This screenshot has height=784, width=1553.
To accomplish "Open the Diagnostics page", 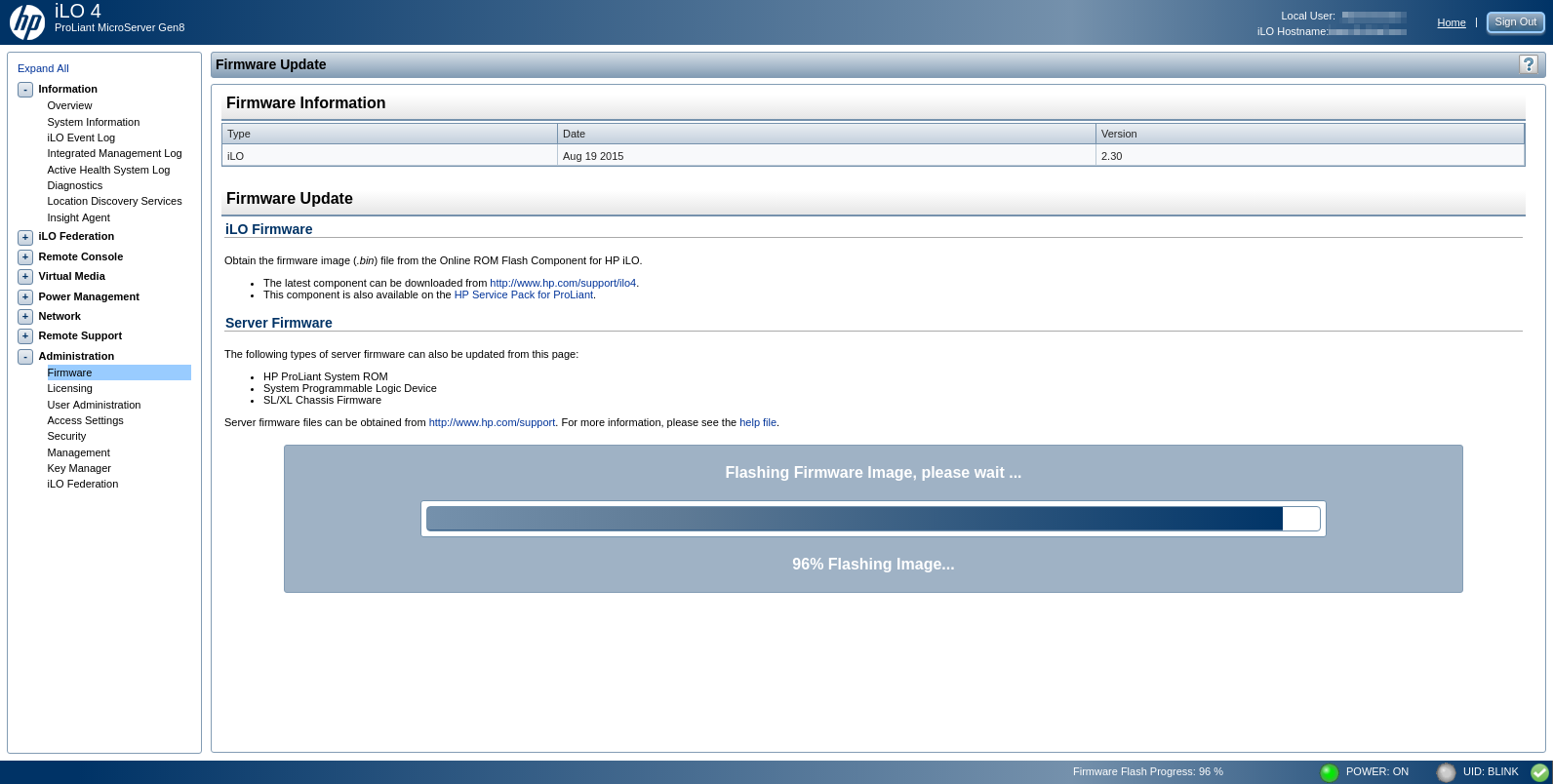I will click(x=74, y=185).
